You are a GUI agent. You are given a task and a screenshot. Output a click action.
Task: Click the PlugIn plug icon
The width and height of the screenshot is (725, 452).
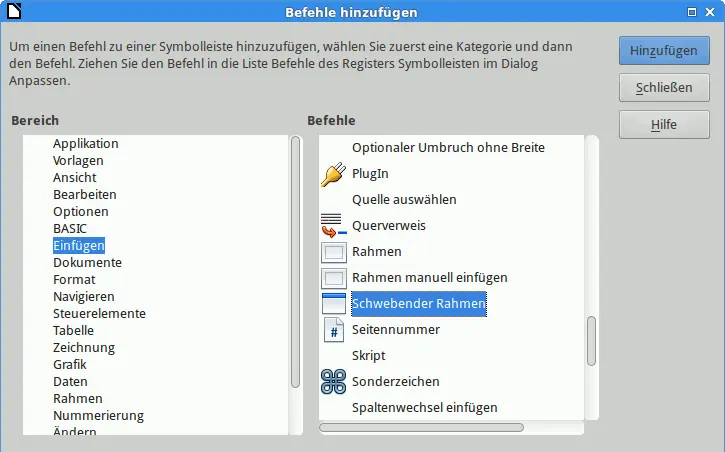point(333,174)
